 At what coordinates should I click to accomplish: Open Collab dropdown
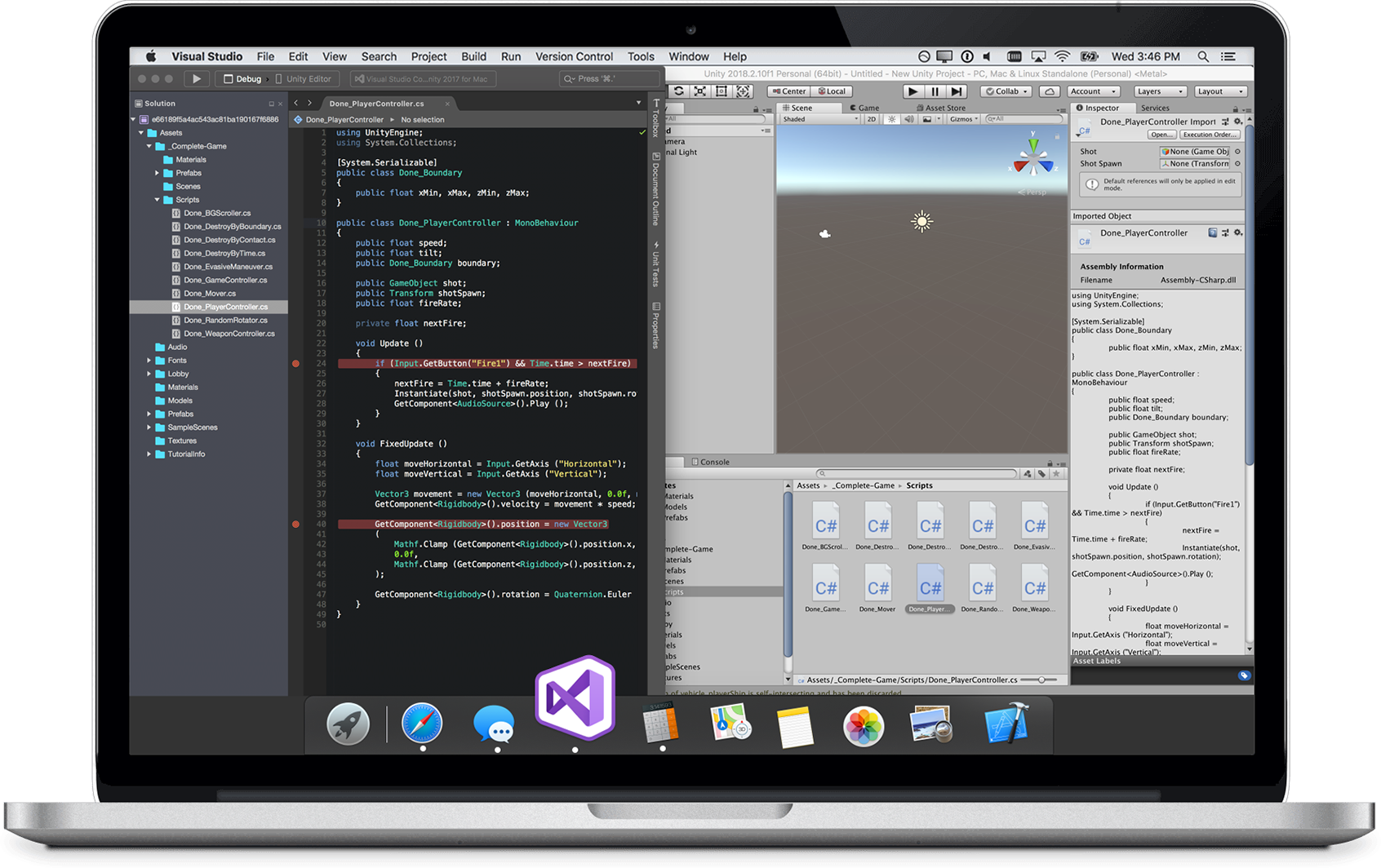pyautogui.click(x=1006, y=91)
